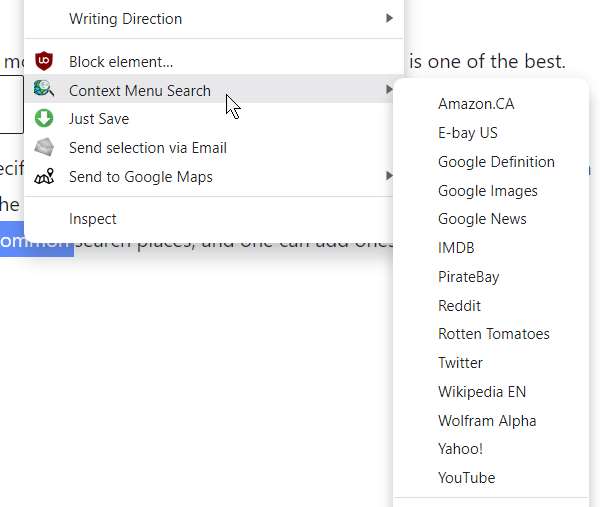Click the uBlock Origin shield icon
This screenshot has height=507, width=604.
pos(43,62)
